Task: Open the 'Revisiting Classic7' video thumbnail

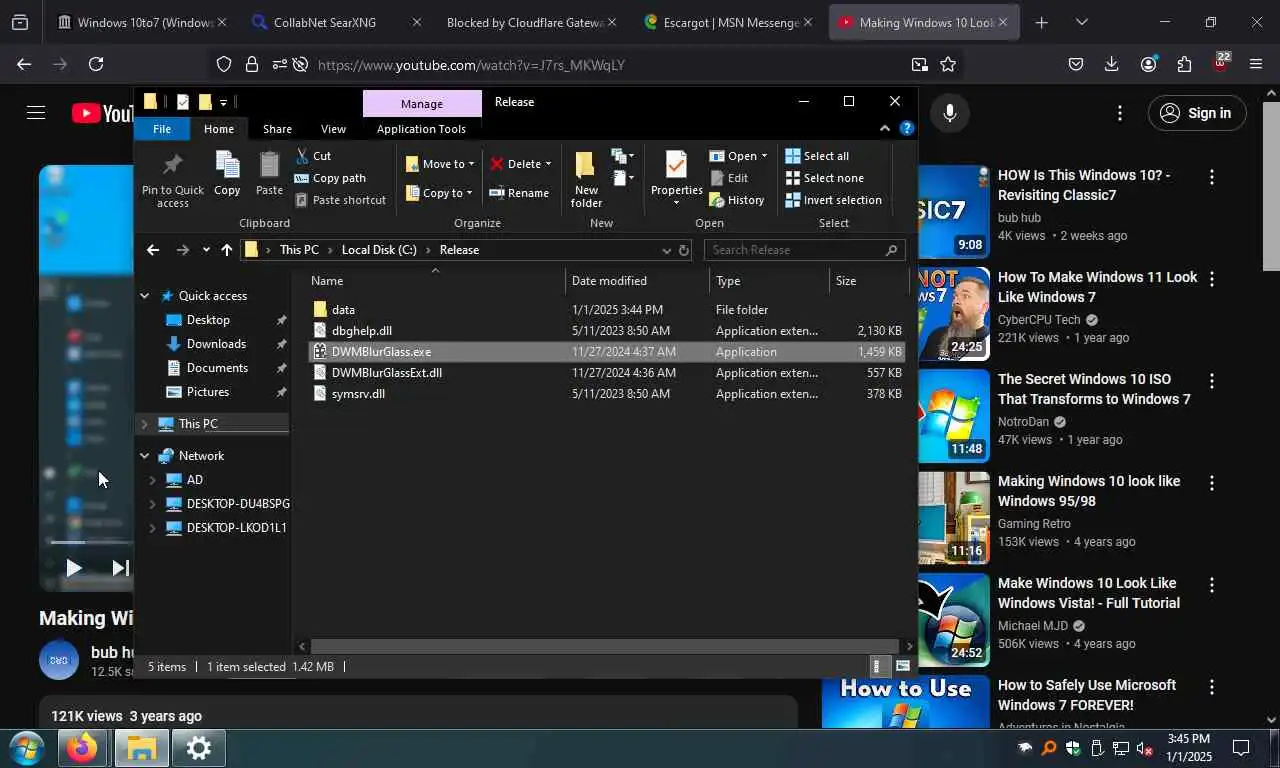Action: point(954,211)
